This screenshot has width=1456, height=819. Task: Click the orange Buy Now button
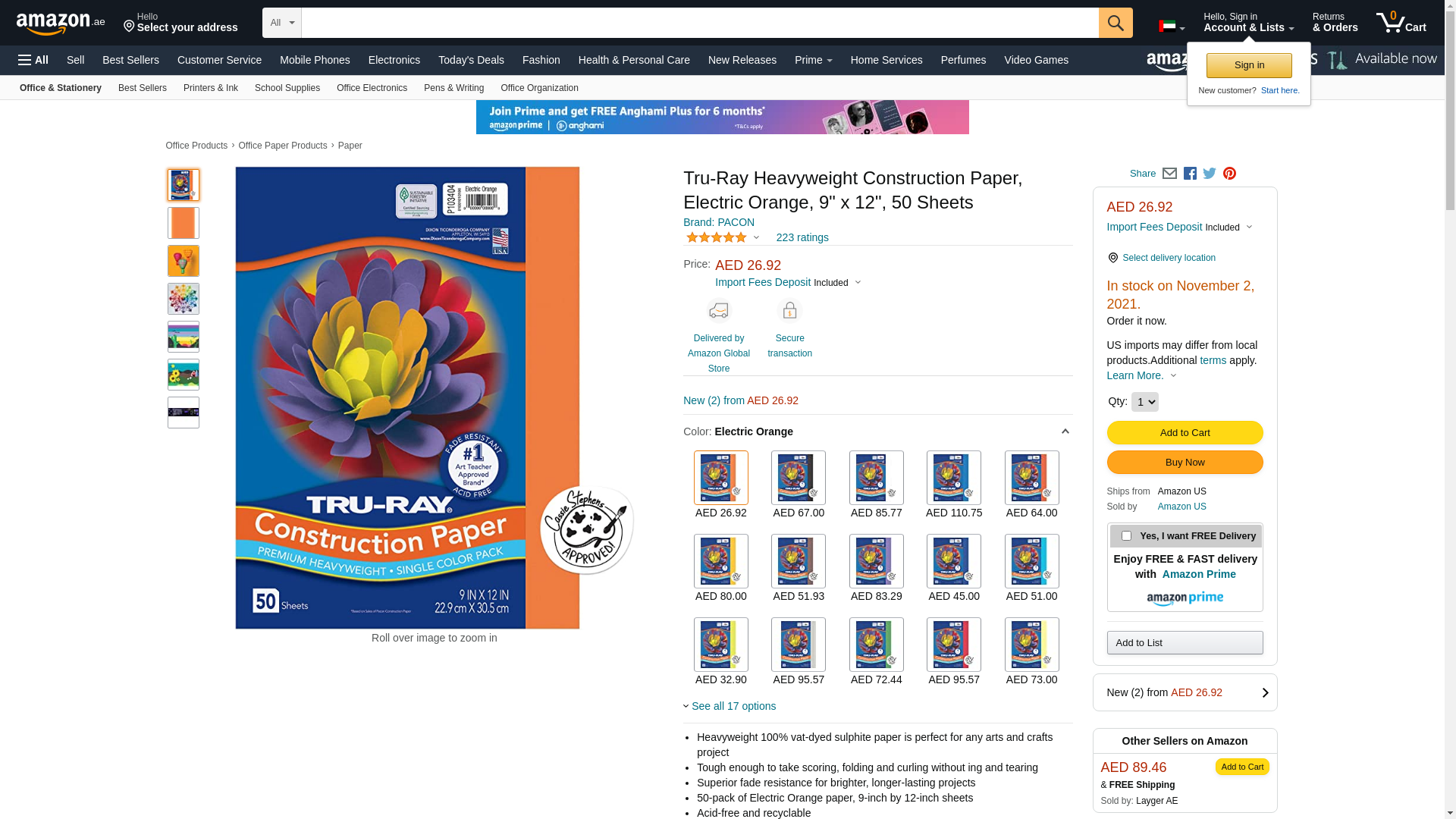click(1185, 463)
